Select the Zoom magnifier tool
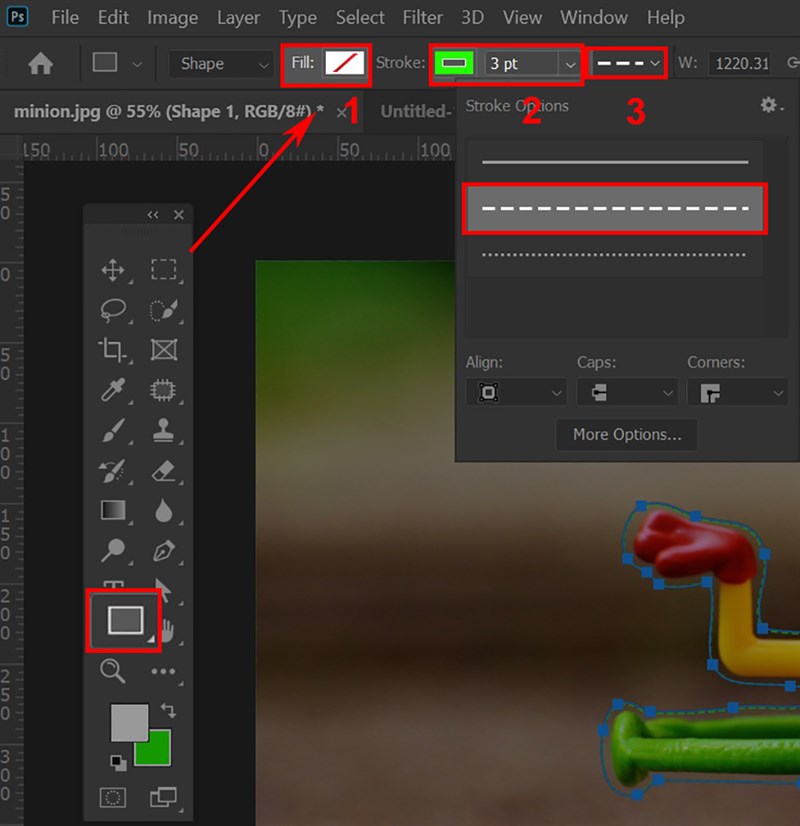This screenshot has height=826, width=800. 113,671
